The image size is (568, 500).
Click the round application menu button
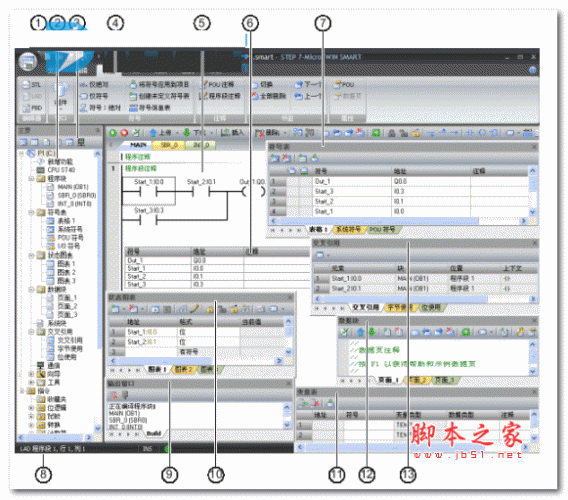coord(28,62)
